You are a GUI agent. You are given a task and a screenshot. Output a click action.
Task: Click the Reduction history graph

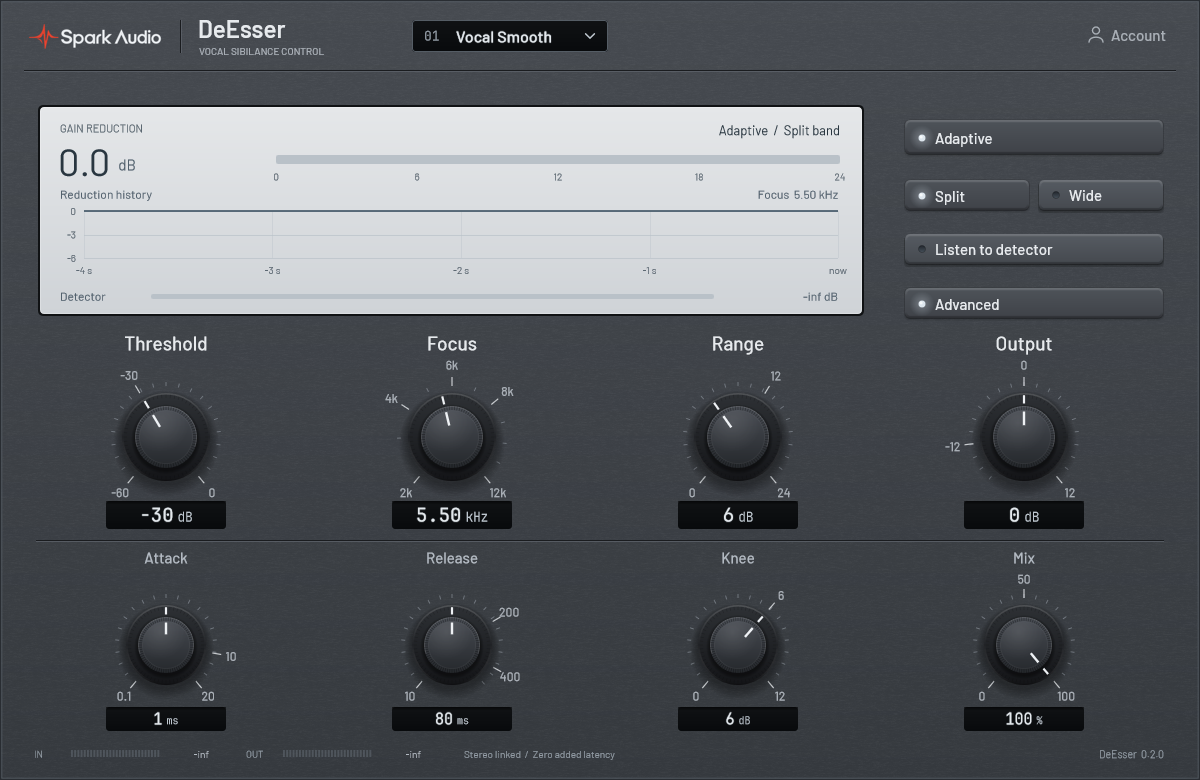[461, 235]
